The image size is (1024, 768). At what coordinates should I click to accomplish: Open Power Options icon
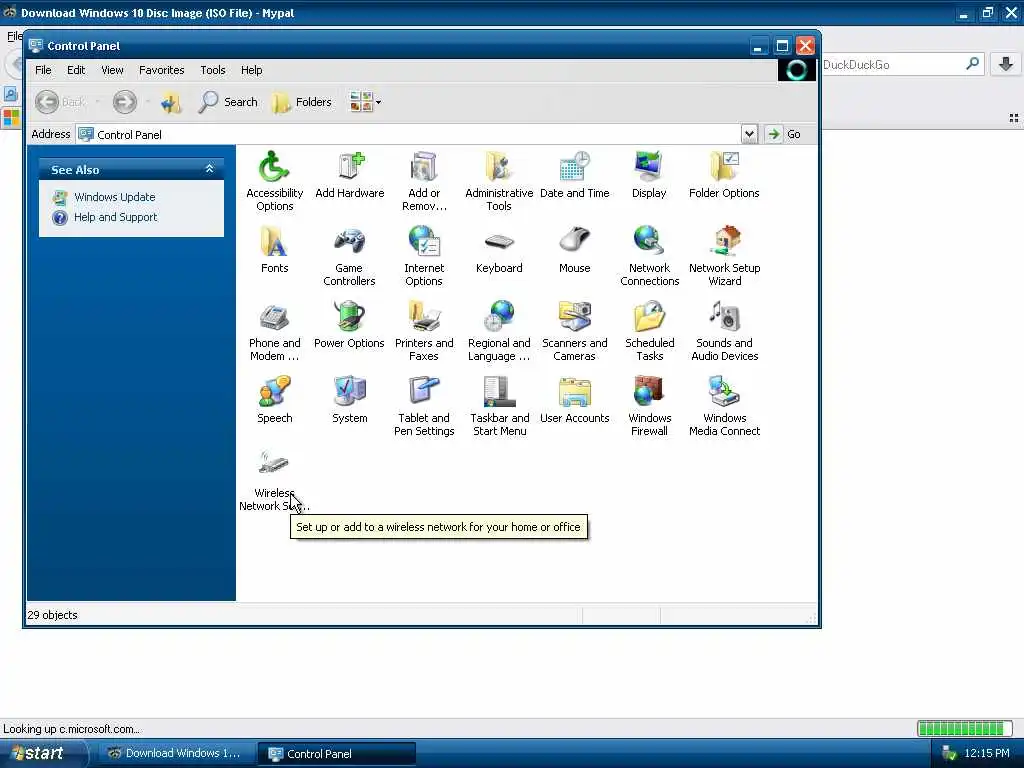coord(349,325)
